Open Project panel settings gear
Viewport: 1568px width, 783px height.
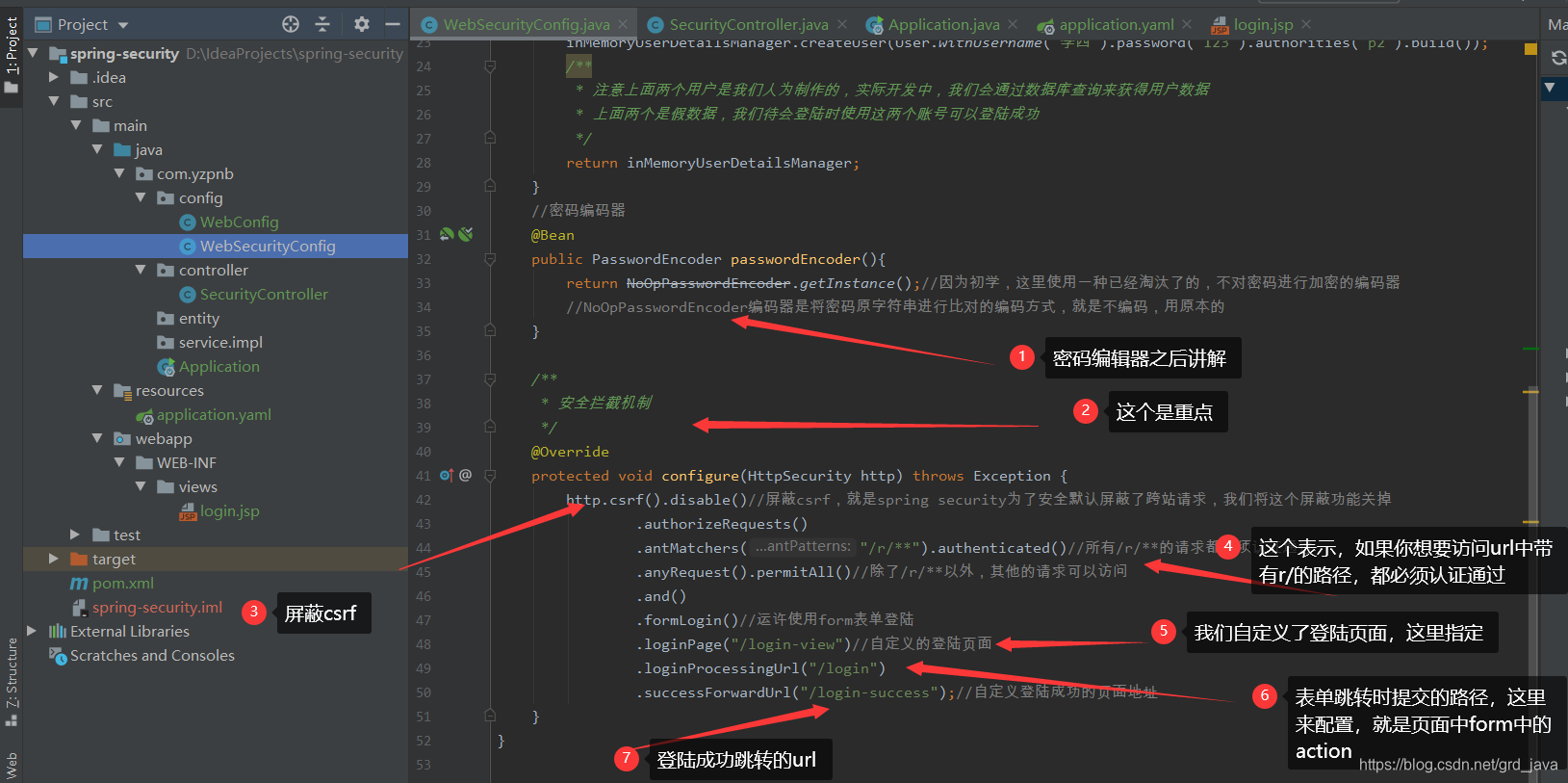point(361,24)
